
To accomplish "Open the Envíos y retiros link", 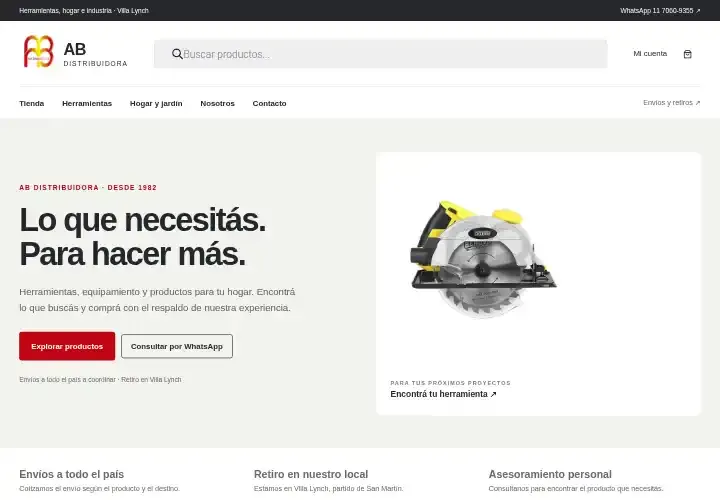I will tap(671, 102).
